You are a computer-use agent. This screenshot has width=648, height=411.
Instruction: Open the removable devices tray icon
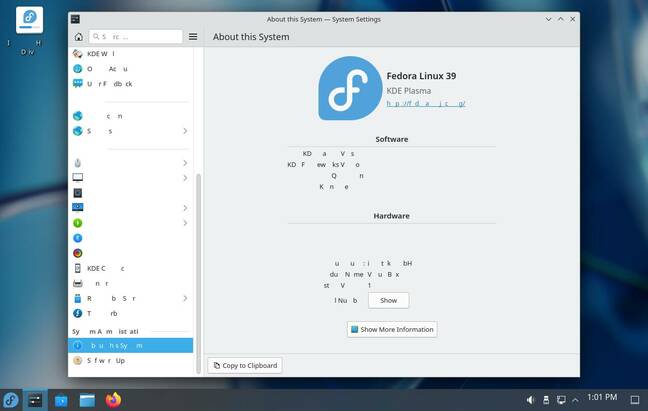(x=546, y=400)
